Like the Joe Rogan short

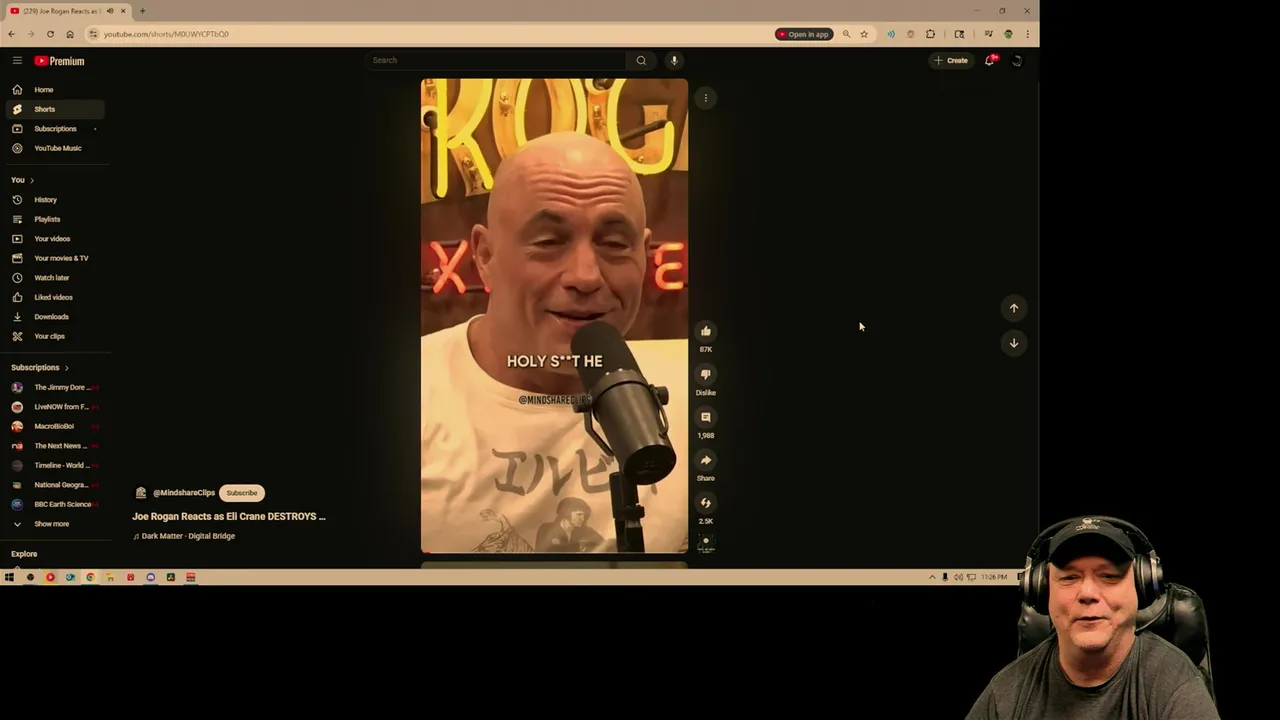pyautogui.click(x=706, y=331)
